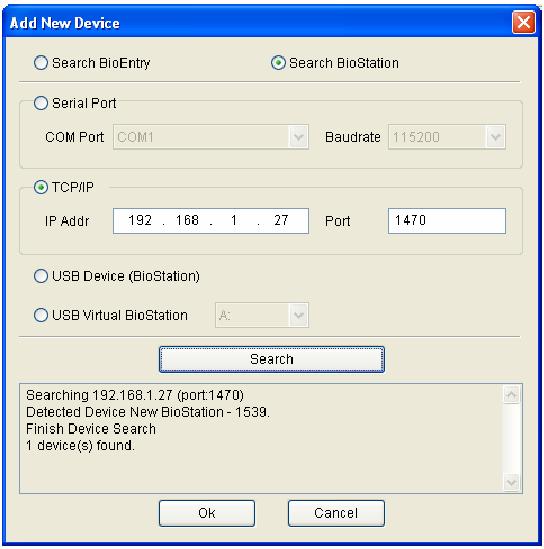Click the 'Port' label beside the 1470 field
The width and height of the screenshot is (544, 549).
click(x=337, y=221)
